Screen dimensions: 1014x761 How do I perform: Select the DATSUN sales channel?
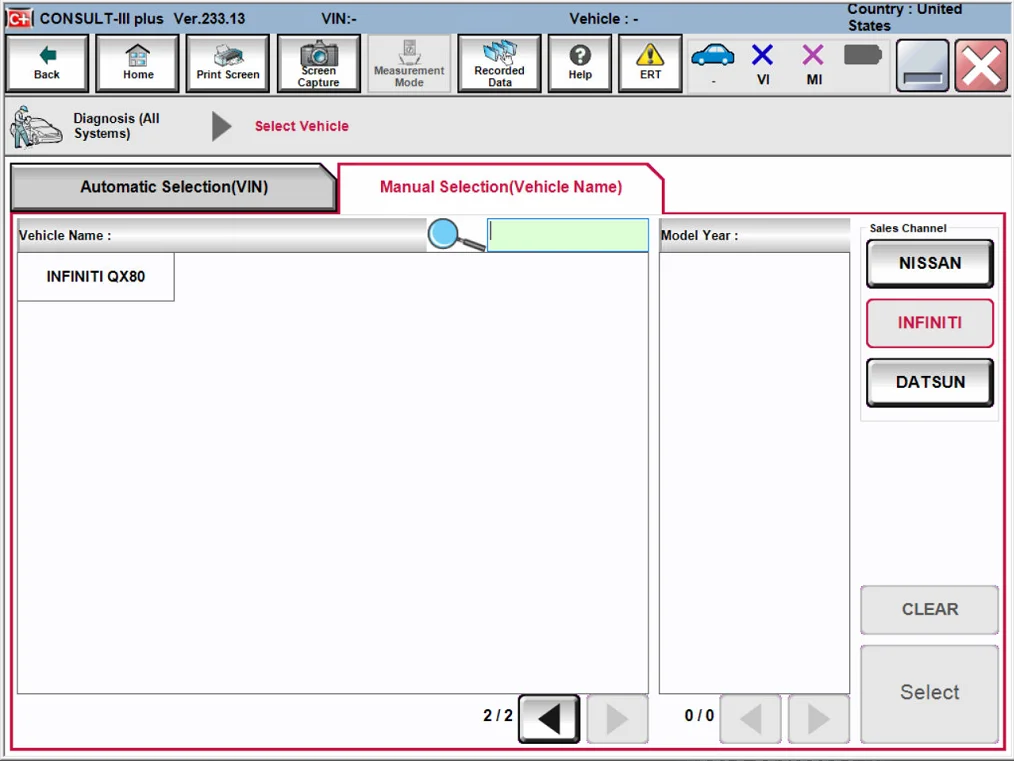tap(929, 383)
